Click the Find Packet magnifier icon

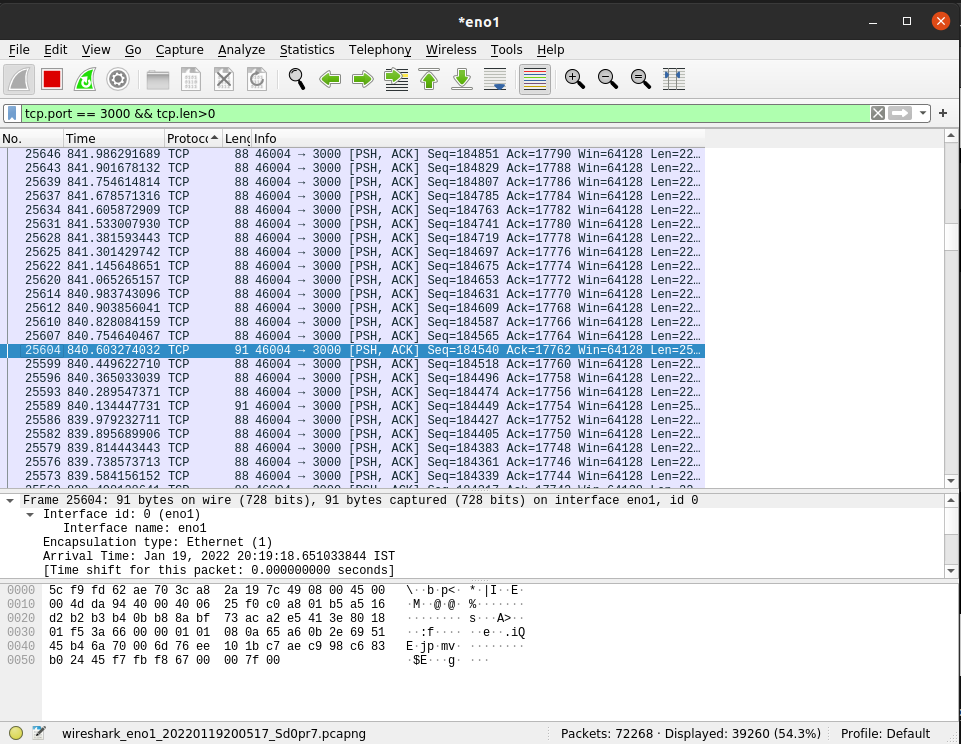[x=297, y=79]
